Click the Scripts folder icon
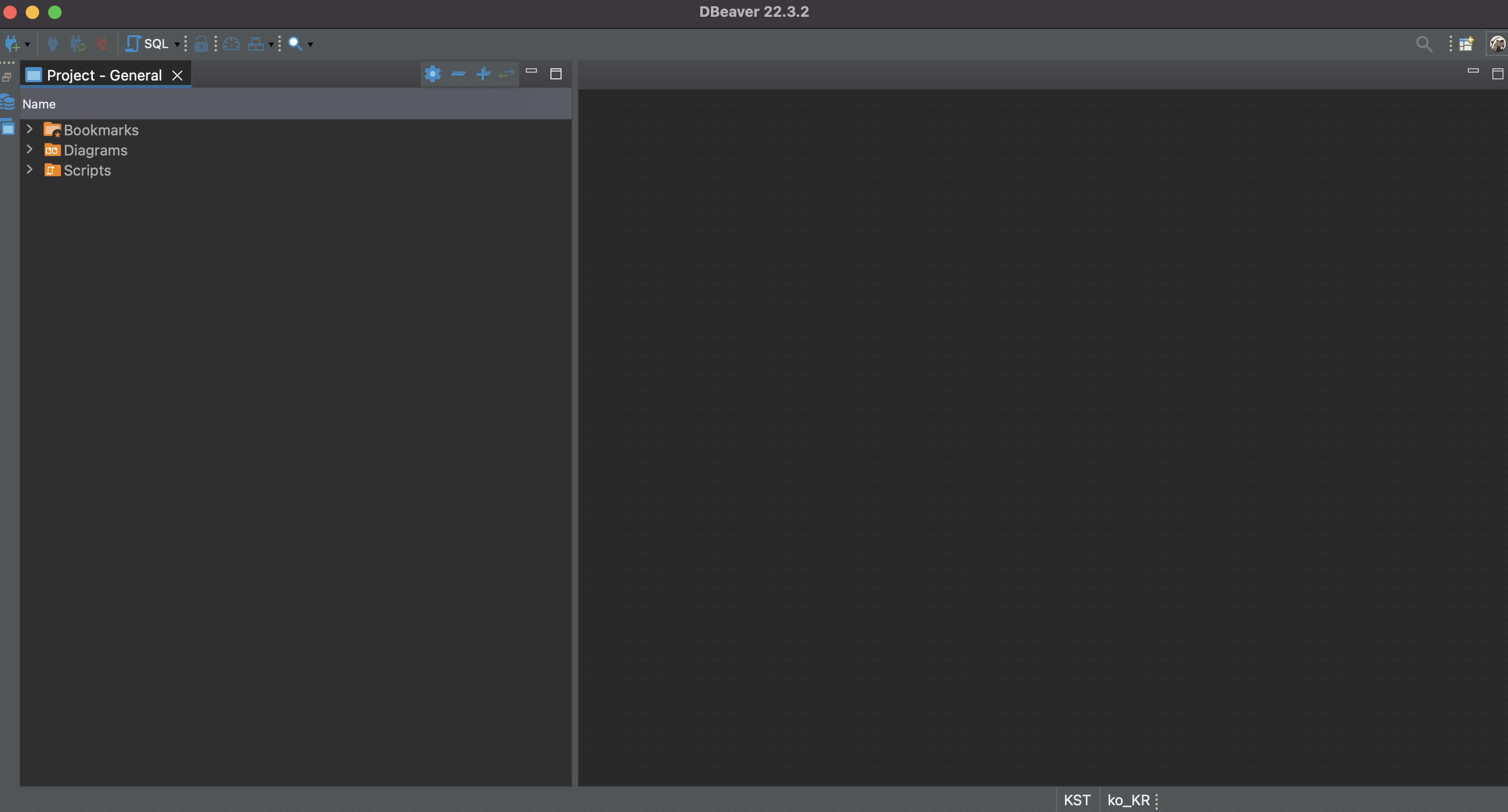Image resolution: width=1508 pixels, height=812 pixels. pos(52,170)
